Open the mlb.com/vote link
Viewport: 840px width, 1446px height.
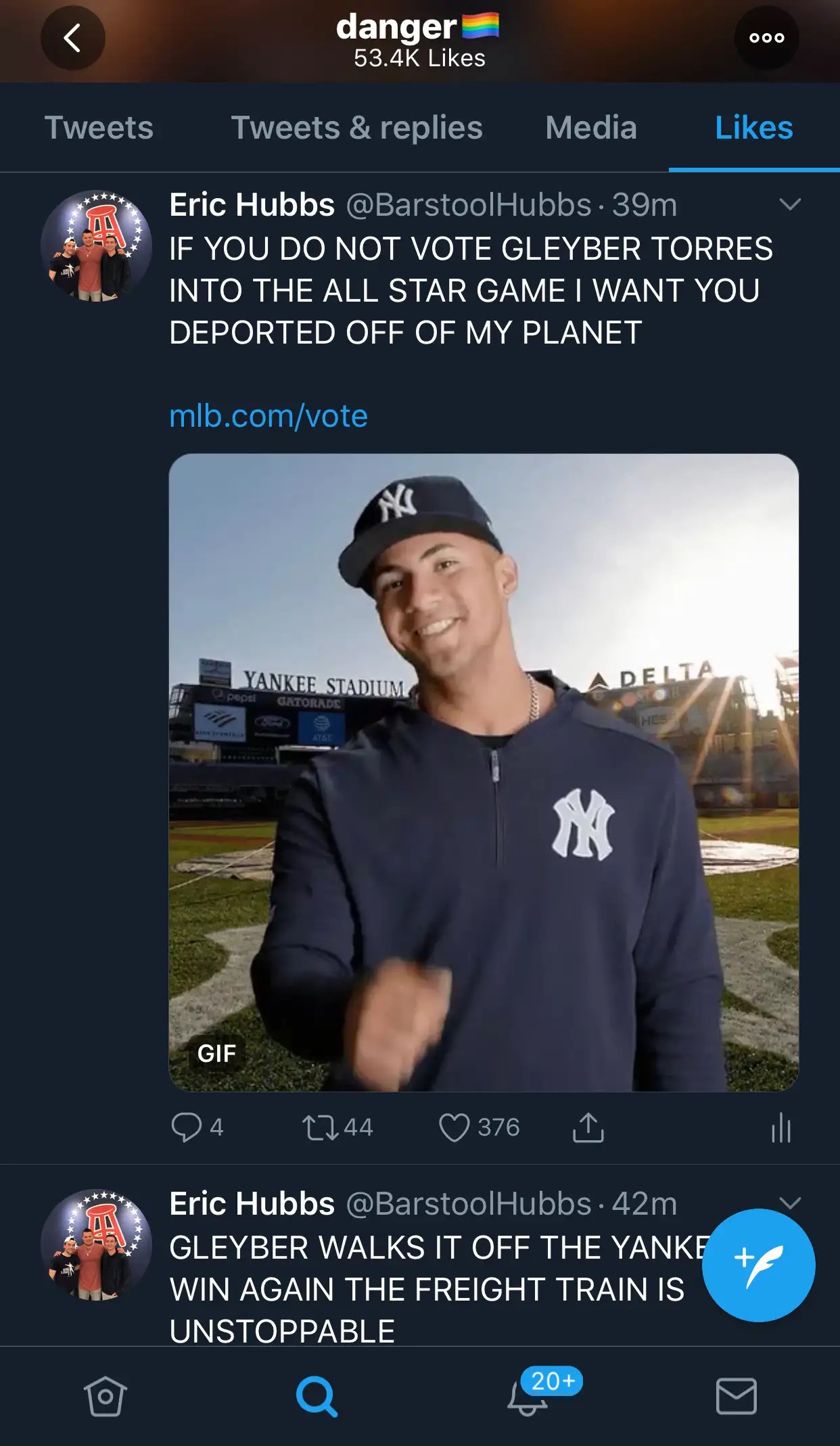point(269,416)
